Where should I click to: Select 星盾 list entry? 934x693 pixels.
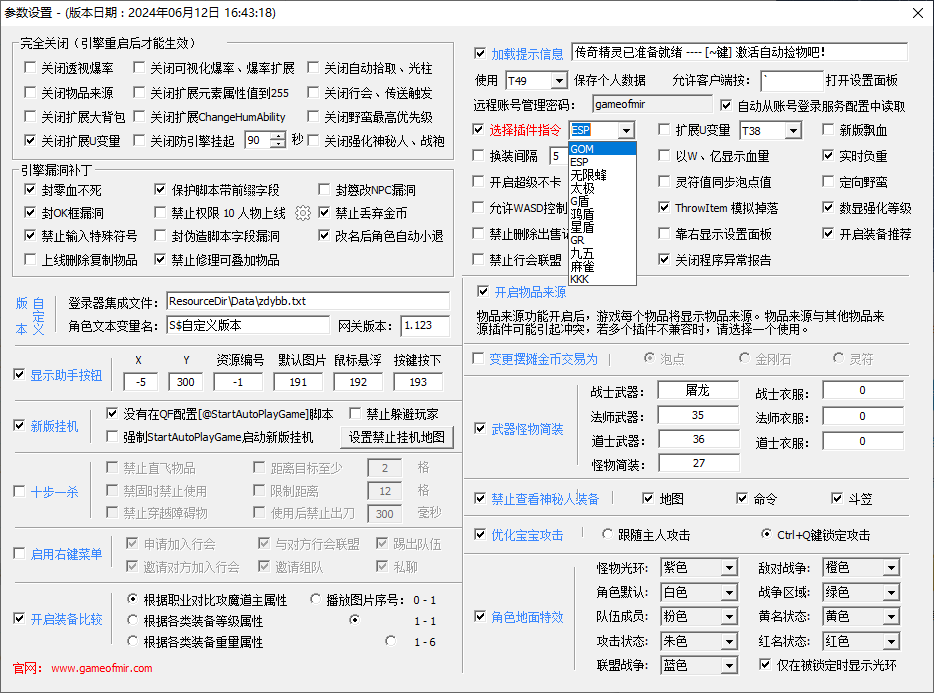[602, 227]
